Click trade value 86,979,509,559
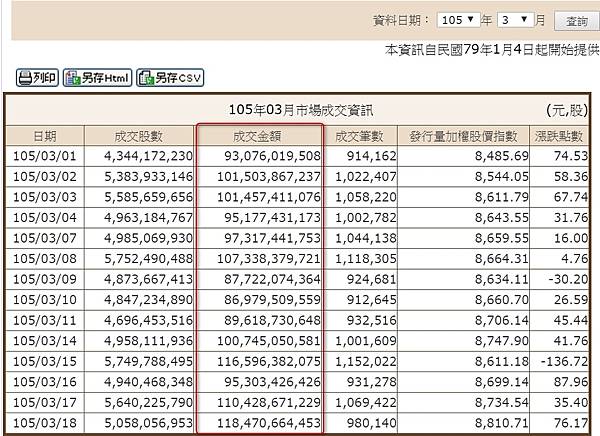The width and height of the screenshot is (600, 436). tap(272, 300)
